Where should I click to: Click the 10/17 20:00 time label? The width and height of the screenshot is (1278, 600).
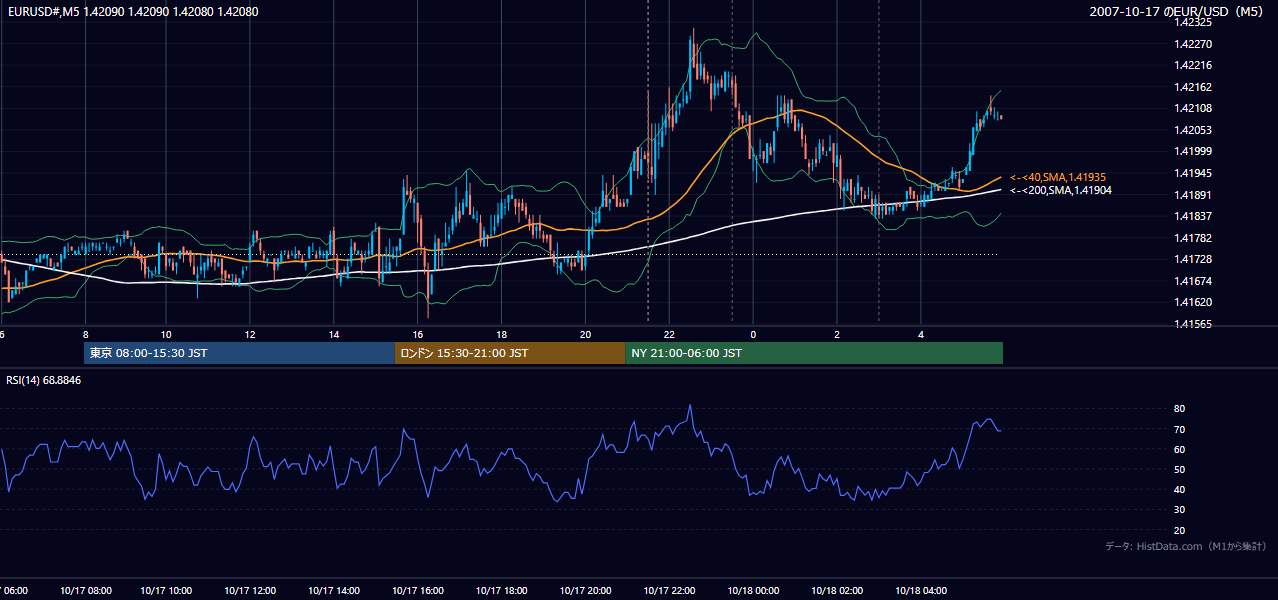(585, 591)
